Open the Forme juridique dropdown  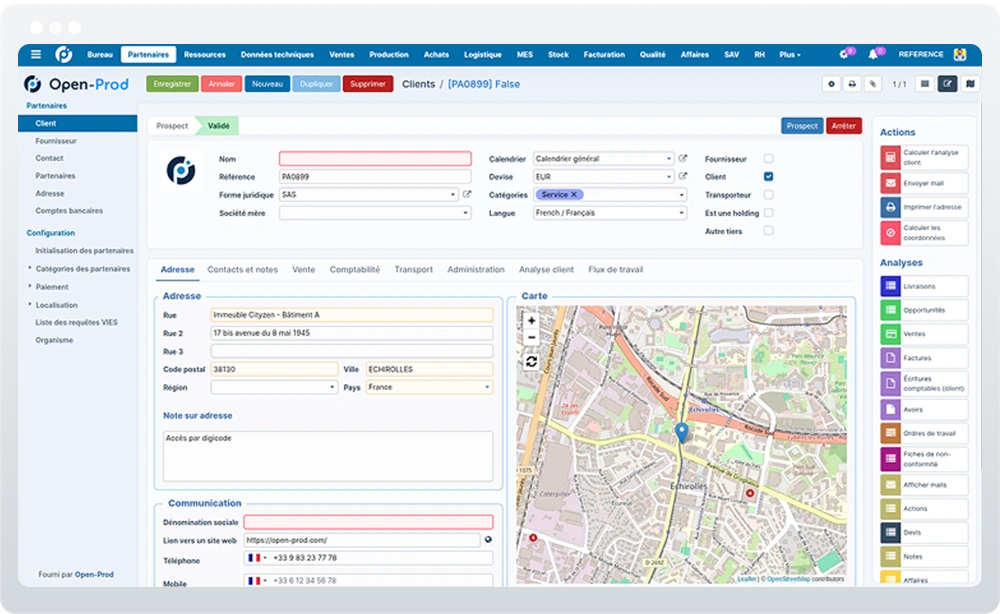[x=369, y=194]
